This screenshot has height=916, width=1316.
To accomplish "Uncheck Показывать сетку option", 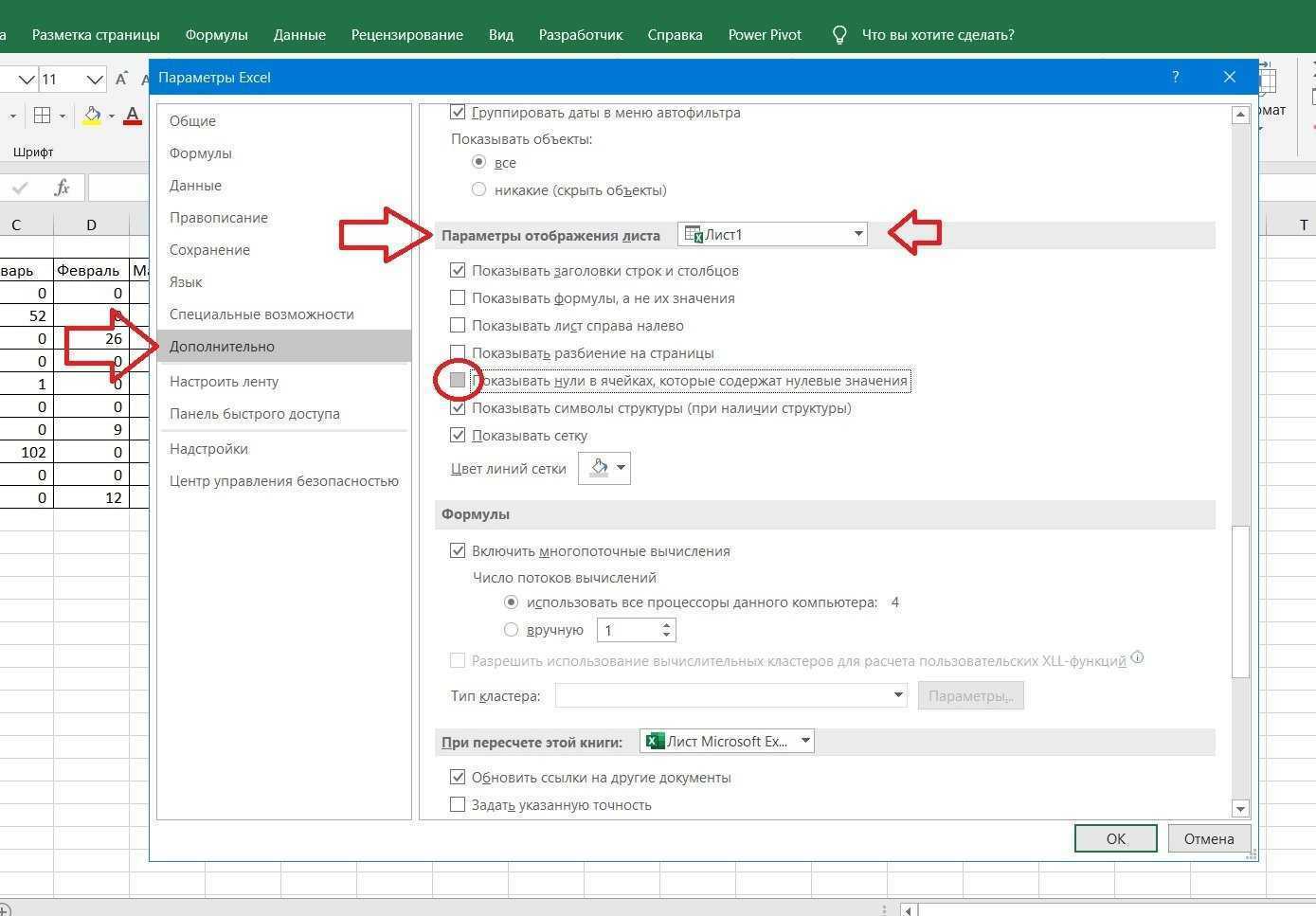I will tap(458, 435).
